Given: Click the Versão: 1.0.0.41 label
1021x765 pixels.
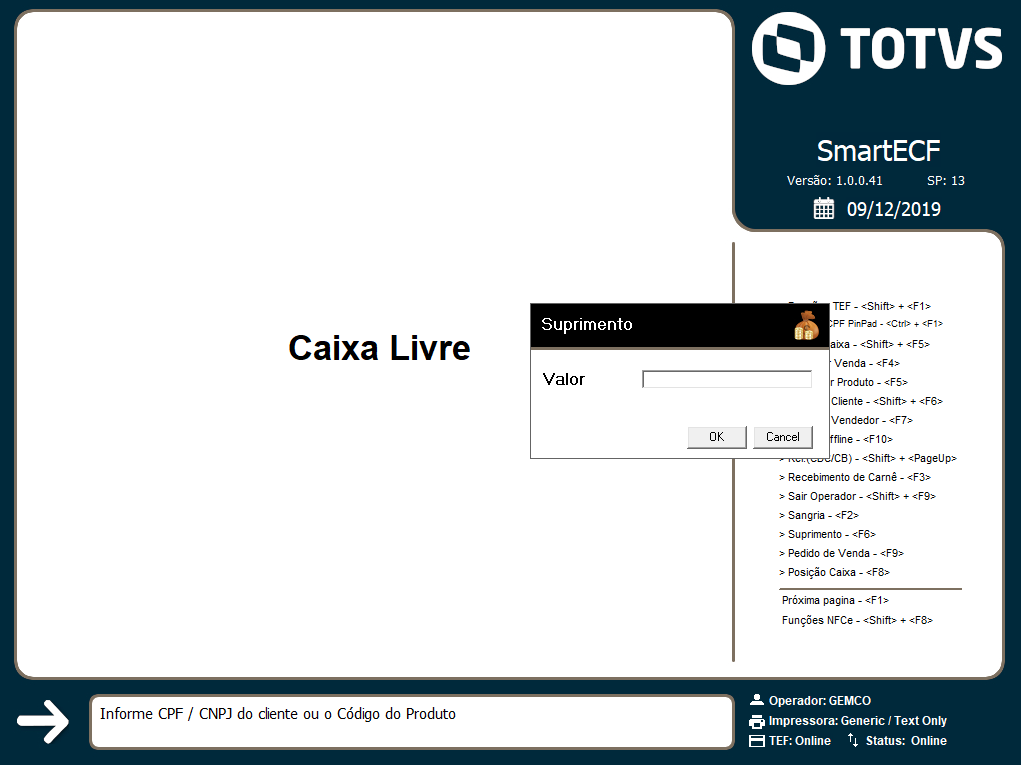Looking at the screenshot, I should [x=835, y=180].
